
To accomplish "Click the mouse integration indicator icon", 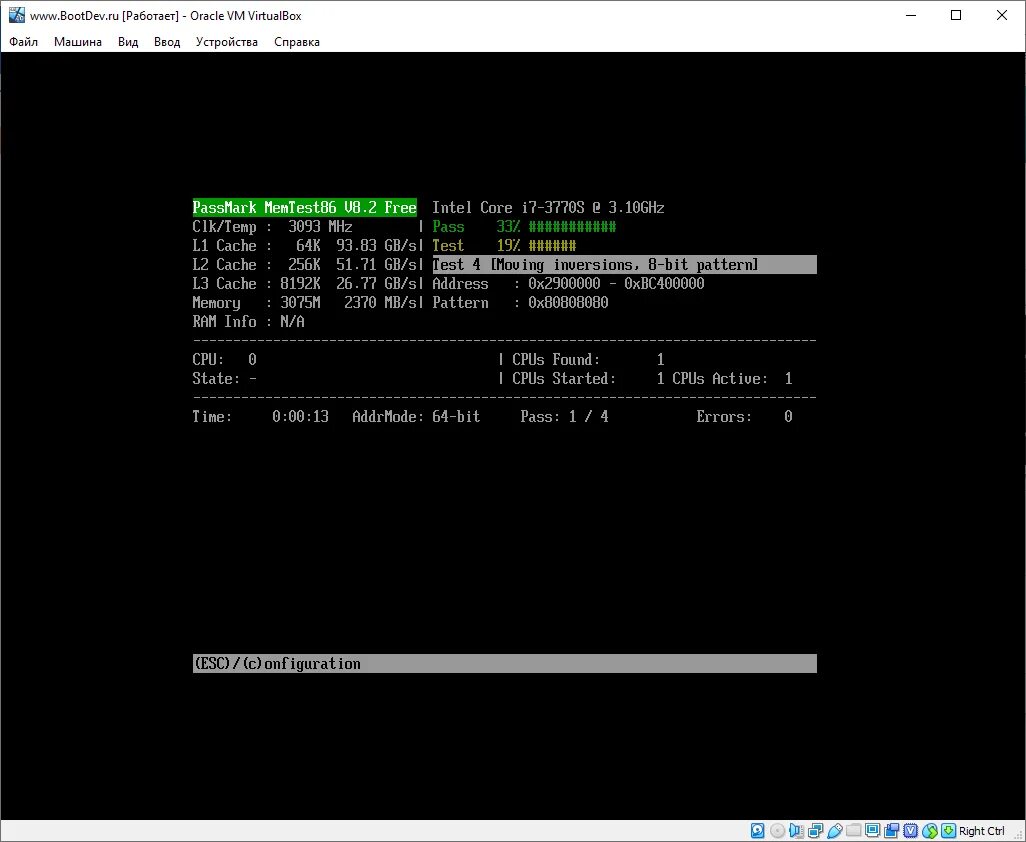I will coord(930,831).
